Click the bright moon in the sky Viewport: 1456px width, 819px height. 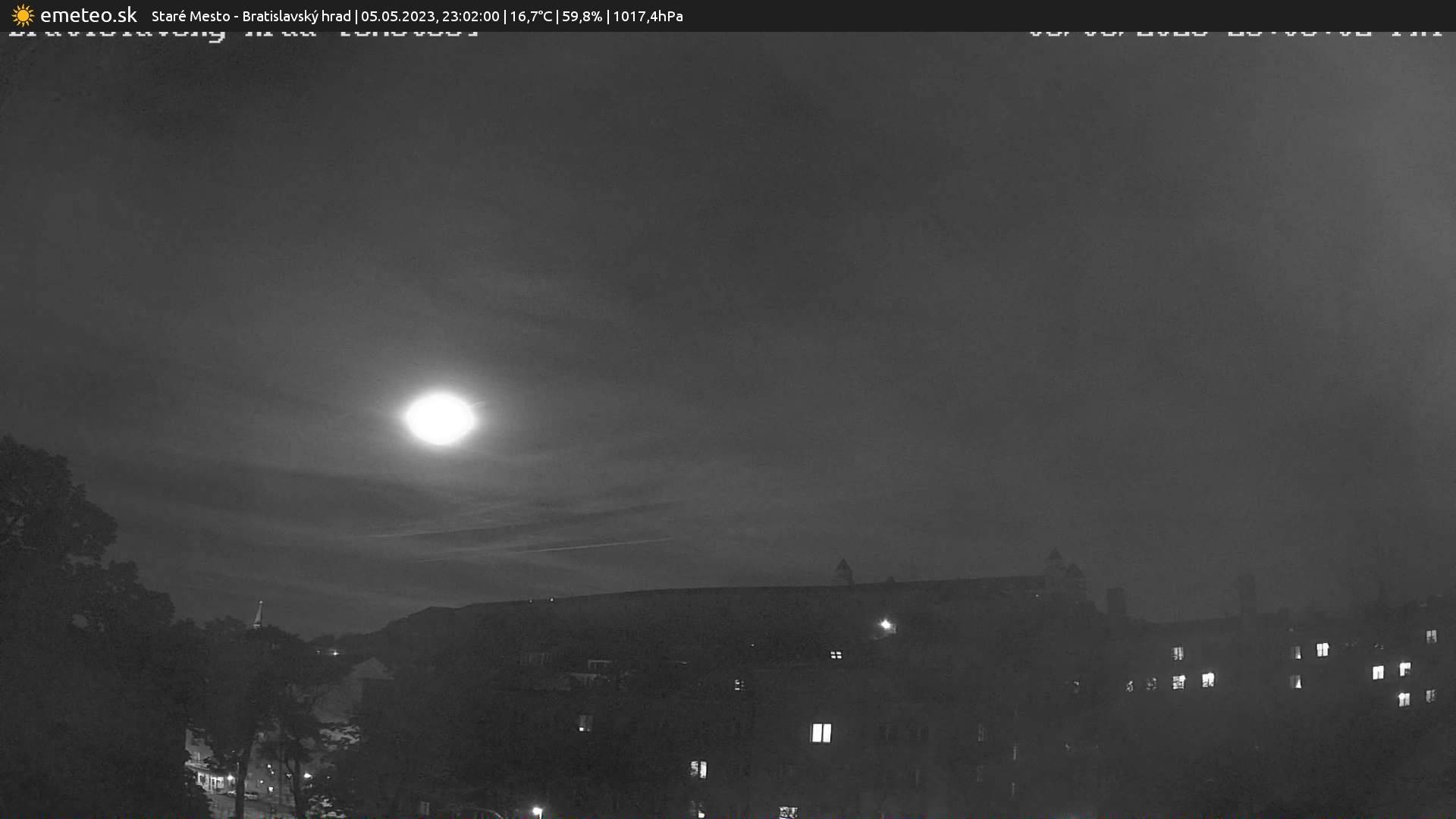[x=440, y=419]
